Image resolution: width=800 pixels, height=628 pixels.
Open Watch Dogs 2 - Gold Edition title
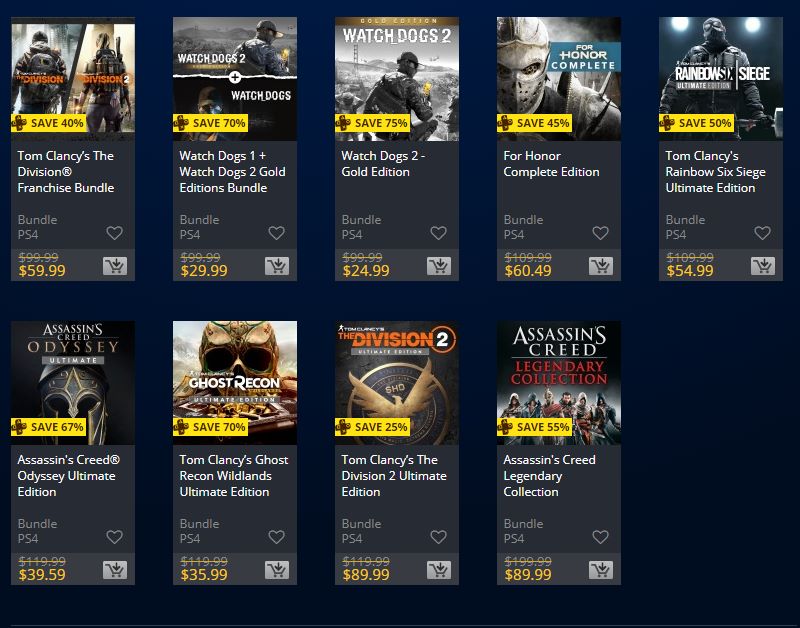pos(383,164)
